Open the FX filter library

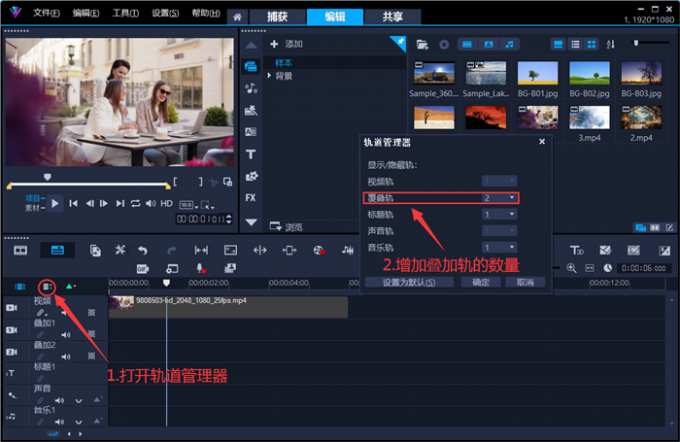250,198
